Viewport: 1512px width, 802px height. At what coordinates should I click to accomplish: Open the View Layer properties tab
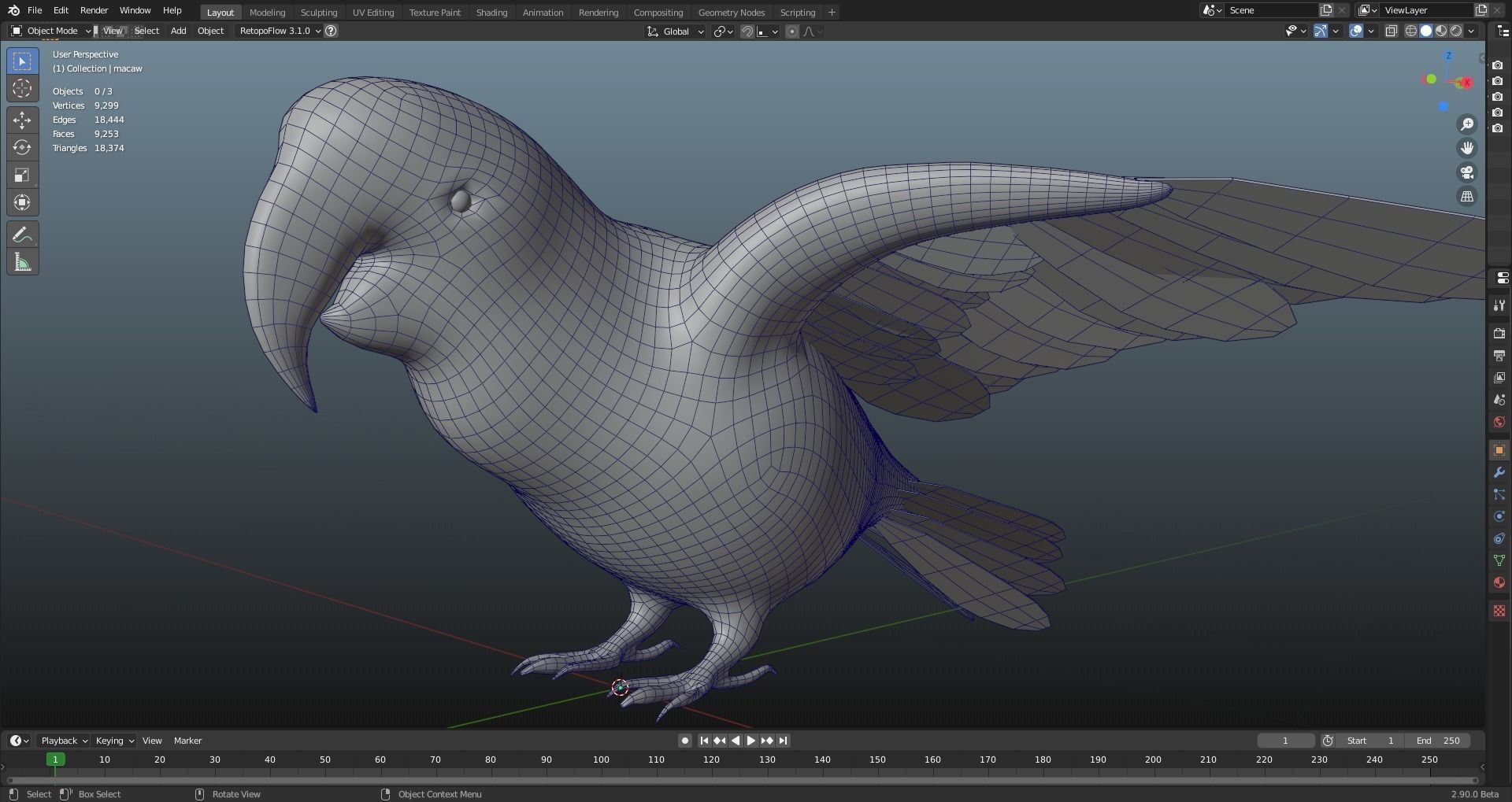coord(1499,378)
